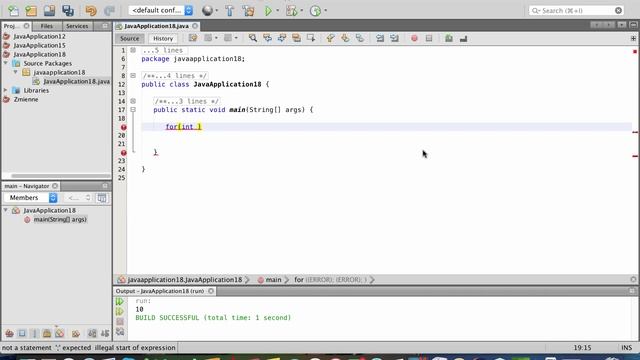Collapse the Source Packages node

[6, 63]
